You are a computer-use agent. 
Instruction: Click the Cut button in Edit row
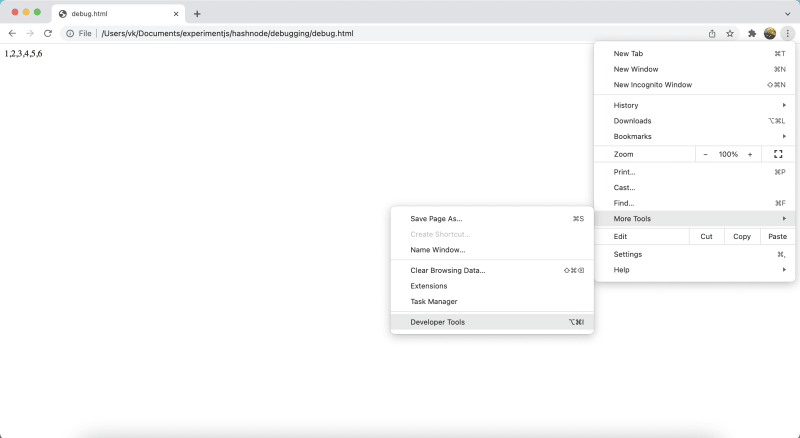click(x=706, y=236)
